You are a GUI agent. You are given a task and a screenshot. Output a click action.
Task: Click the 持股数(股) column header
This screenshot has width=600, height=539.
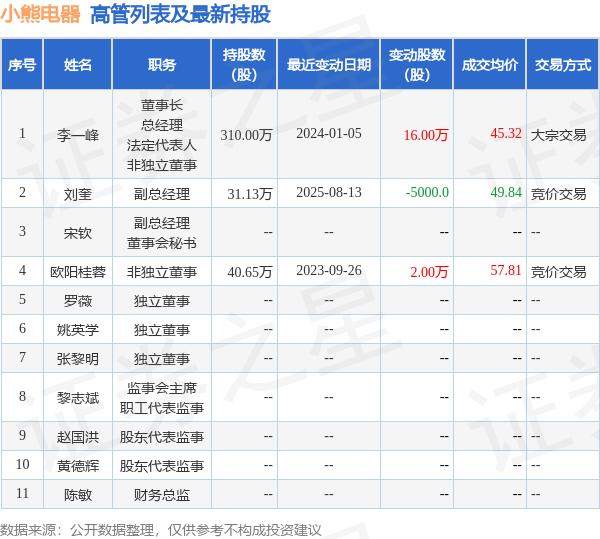click(x=244, y=65)
